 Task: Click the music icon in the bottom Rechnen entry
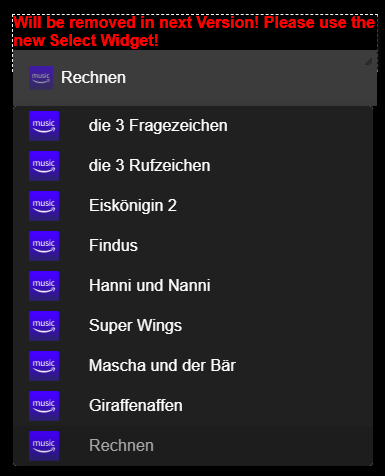tap(44, 446)
